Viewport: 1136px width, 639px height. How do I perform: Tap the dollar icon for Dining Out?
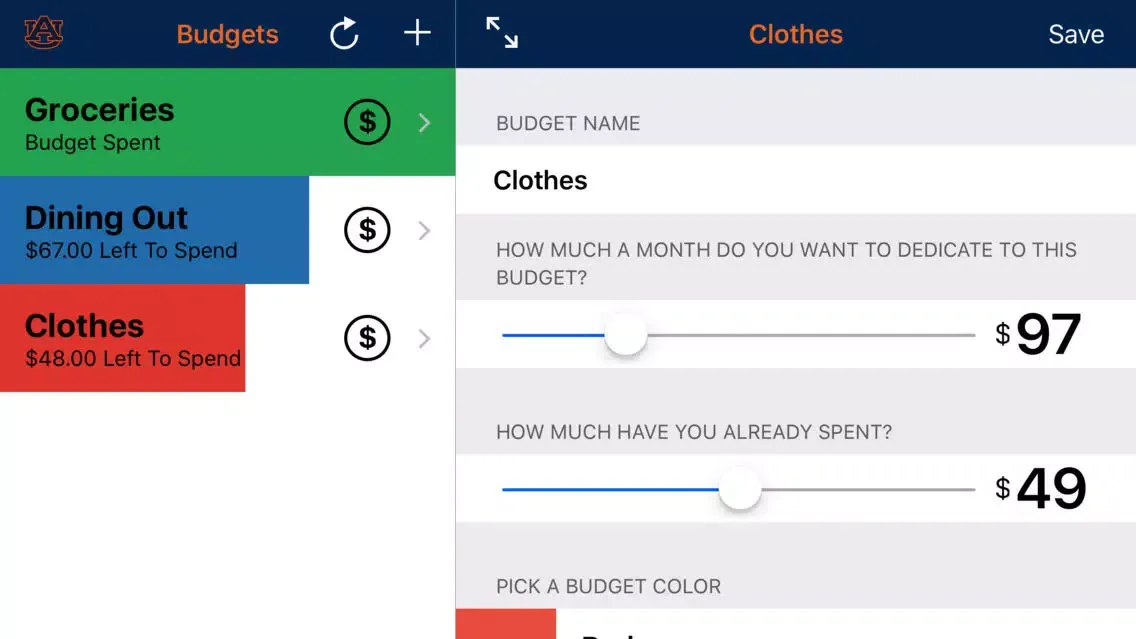click(367, 230)
